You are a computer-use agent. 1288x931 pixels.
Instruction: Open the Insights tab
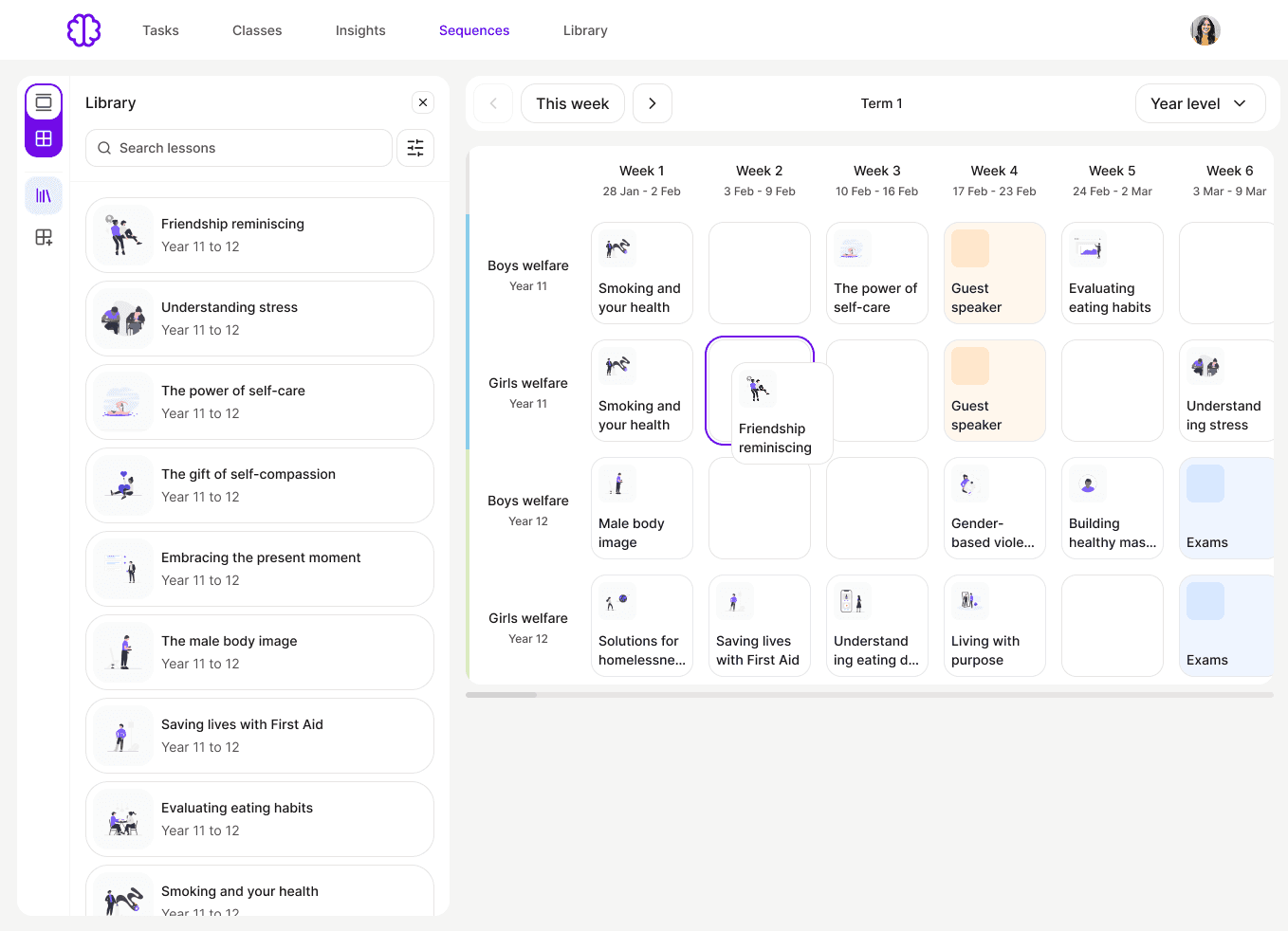point(360,30)
